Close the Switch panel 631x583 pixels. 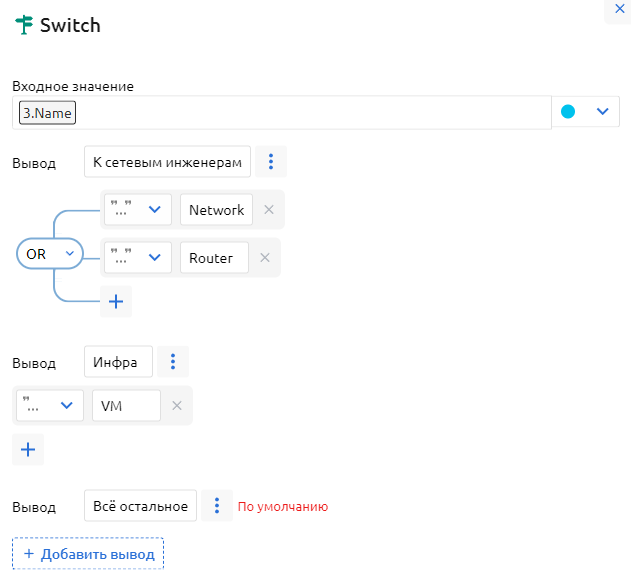(x=617, y=6)
